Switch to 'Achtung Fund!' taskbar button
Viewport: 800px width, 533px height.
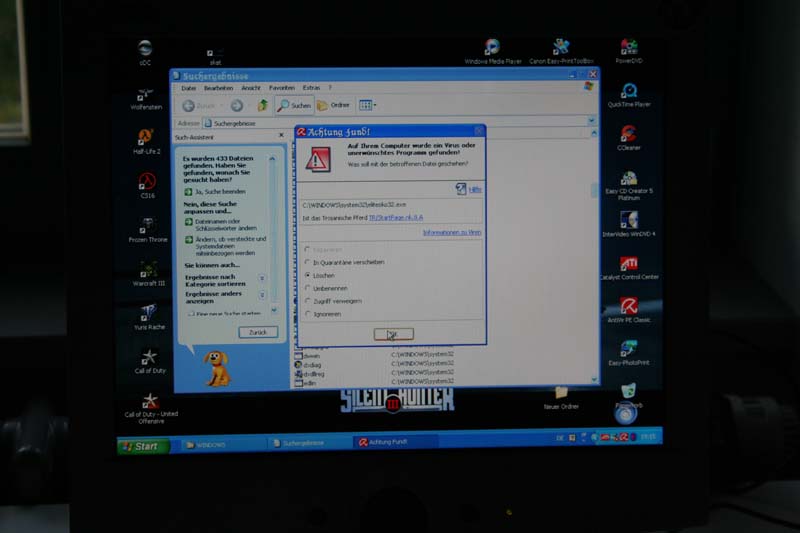coord(396,442)
